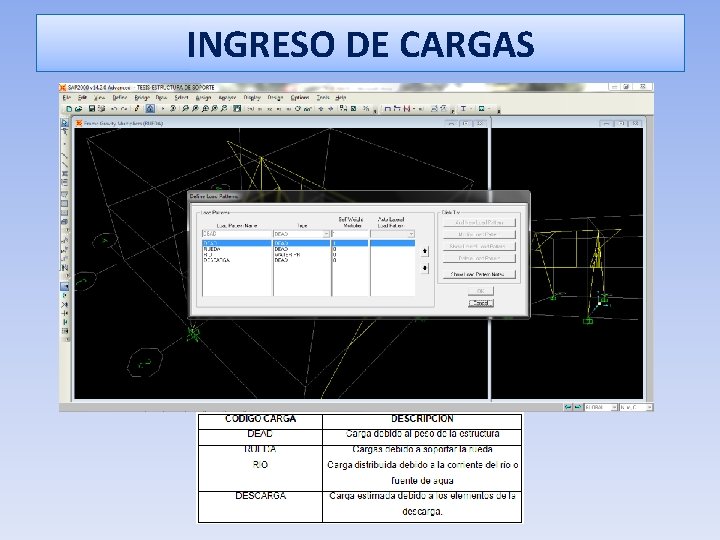Click the Print toolbar icon
Image resolution: width=720 pixels, height=540 pixels.
pos(101,109)
